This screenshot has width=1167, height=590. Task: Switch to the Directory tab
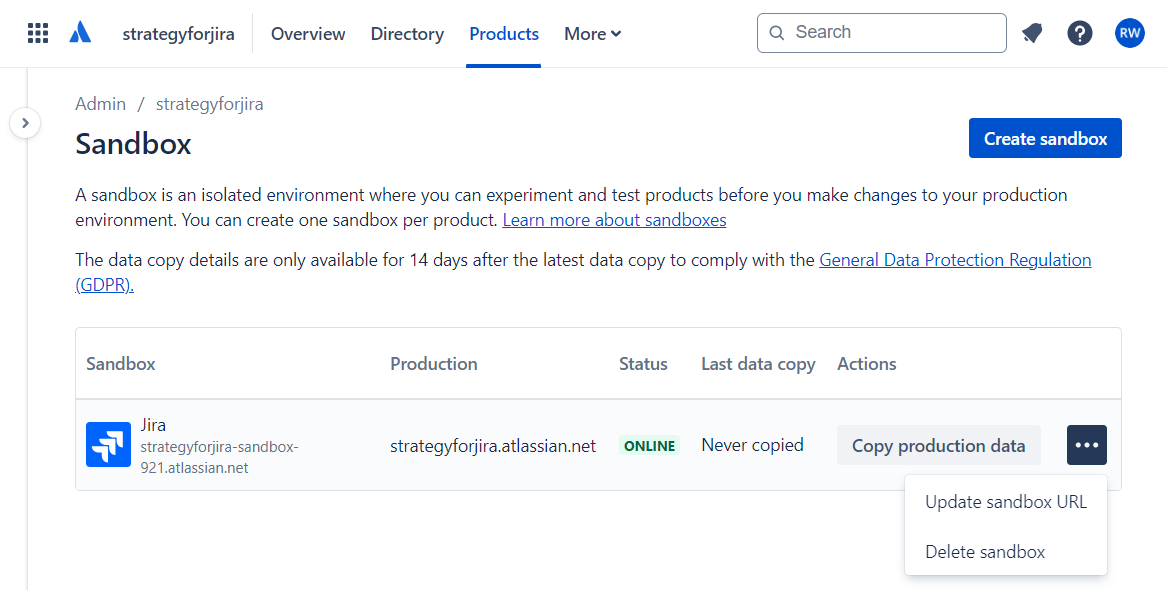coord(407,33)
